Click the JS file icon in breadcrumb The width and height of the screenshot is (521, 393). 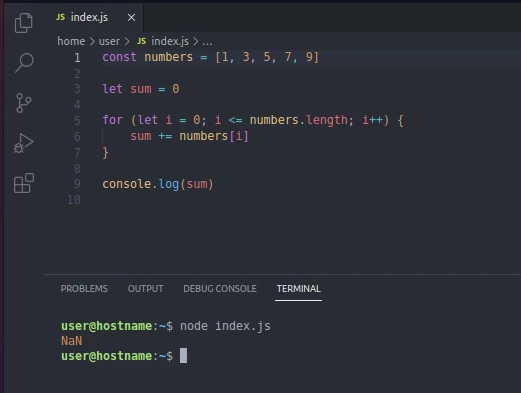pos(141,41)
